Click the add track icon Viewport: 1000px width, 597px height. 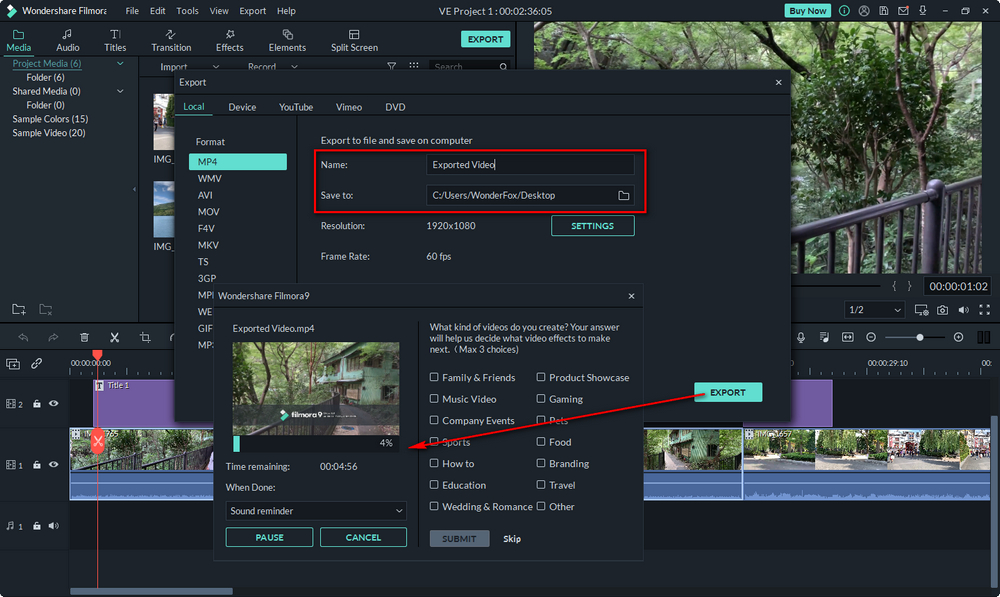click(x=13, y=364)
